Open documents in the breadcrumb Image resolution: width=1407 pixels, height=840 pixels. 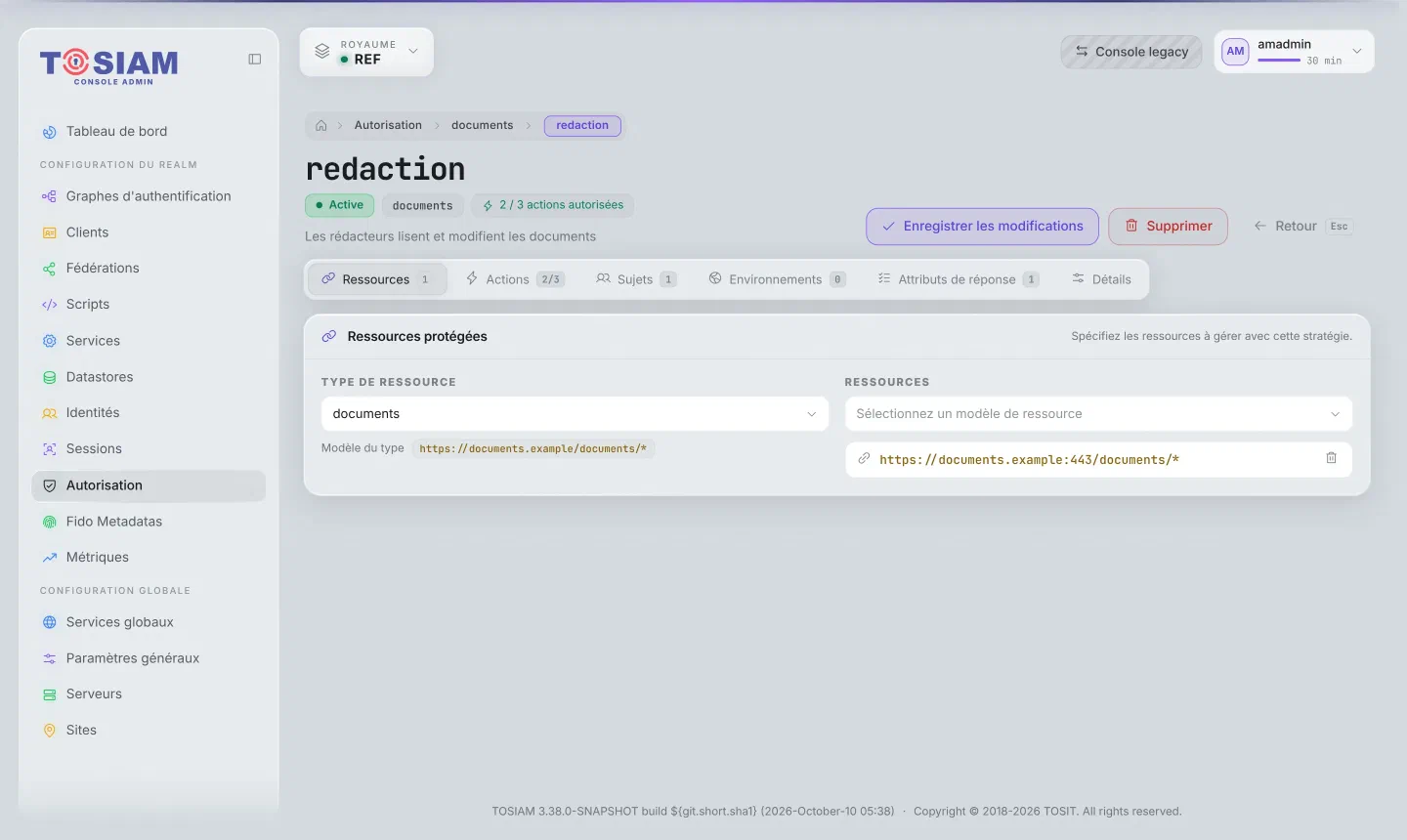pos(482,126)
